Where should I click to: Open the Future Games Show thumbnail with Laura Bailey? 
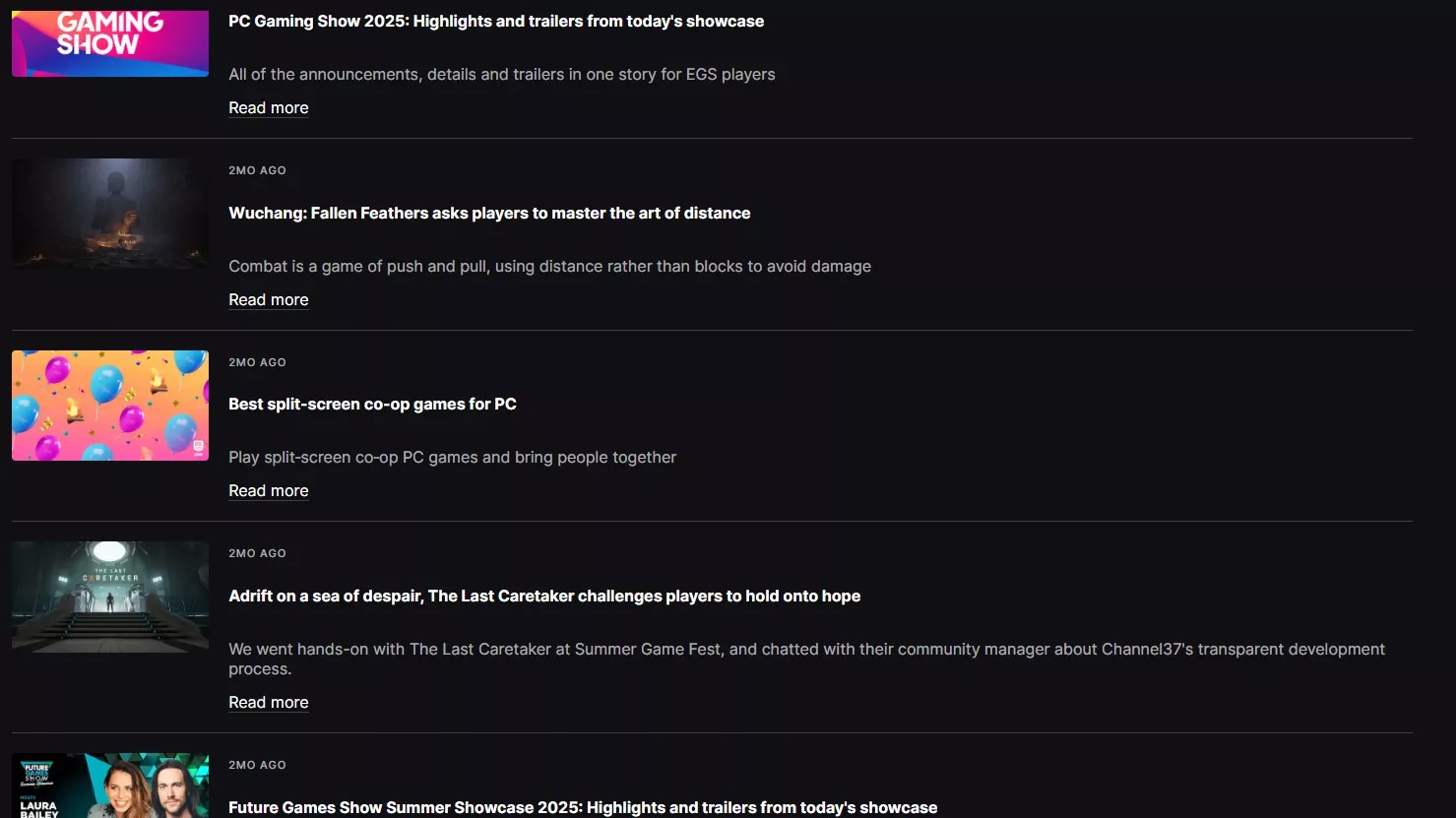[109, 786]
